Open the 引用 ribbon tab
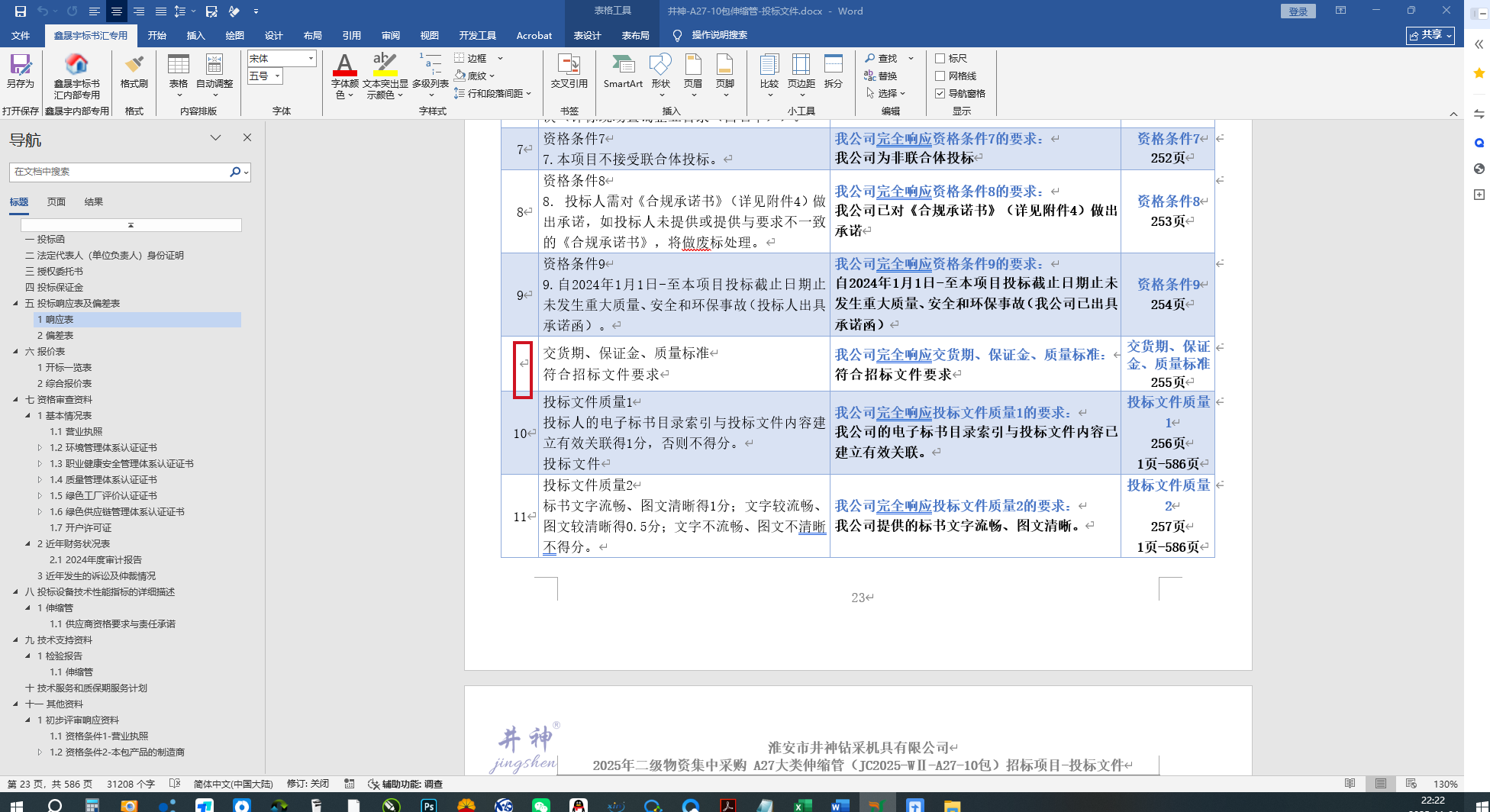Screen dimensions: 1490x812 (351, 36)
